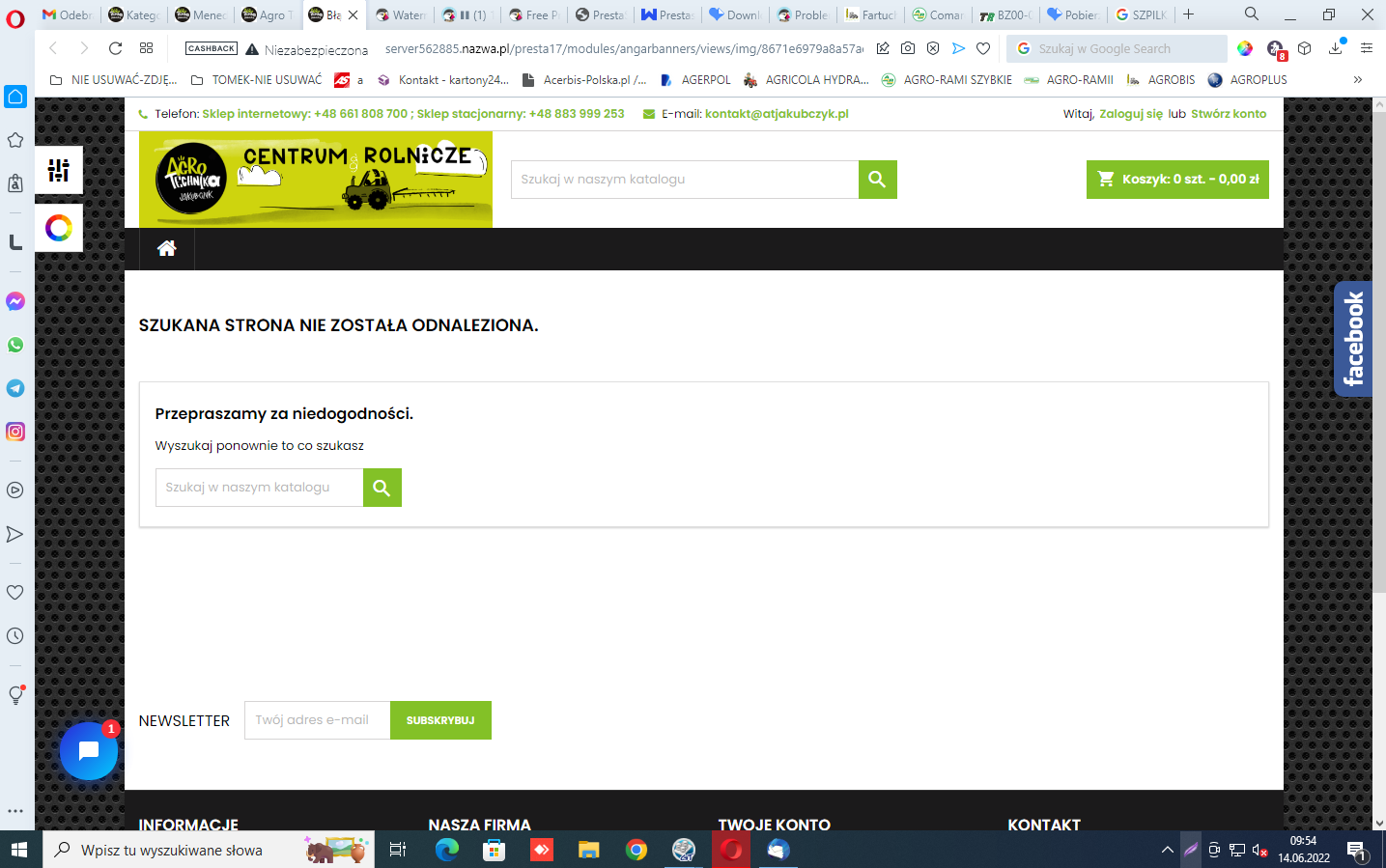Open Telegram in the Opera sidebar
The image size is (1386, 868).
pyautogui.click(x=15, y=388)
